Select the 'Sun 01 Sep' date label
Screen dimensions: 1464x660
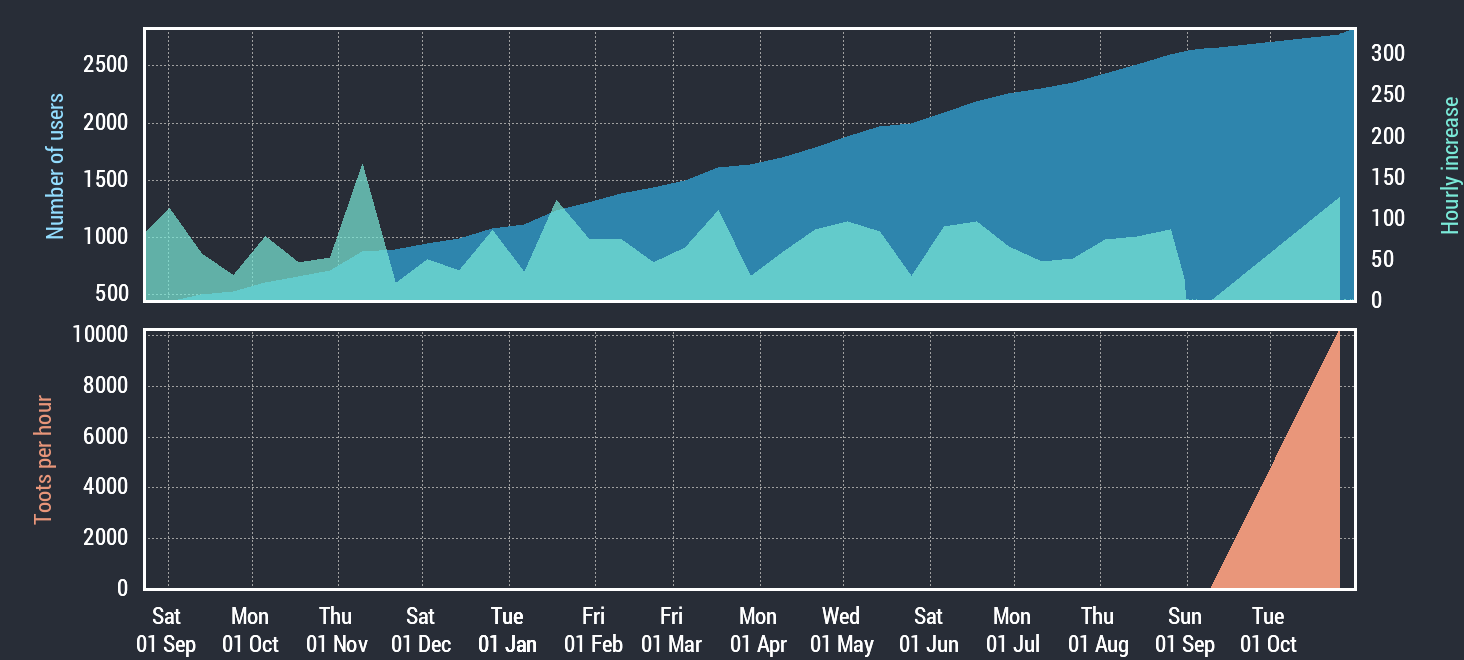coord(1185,630)
